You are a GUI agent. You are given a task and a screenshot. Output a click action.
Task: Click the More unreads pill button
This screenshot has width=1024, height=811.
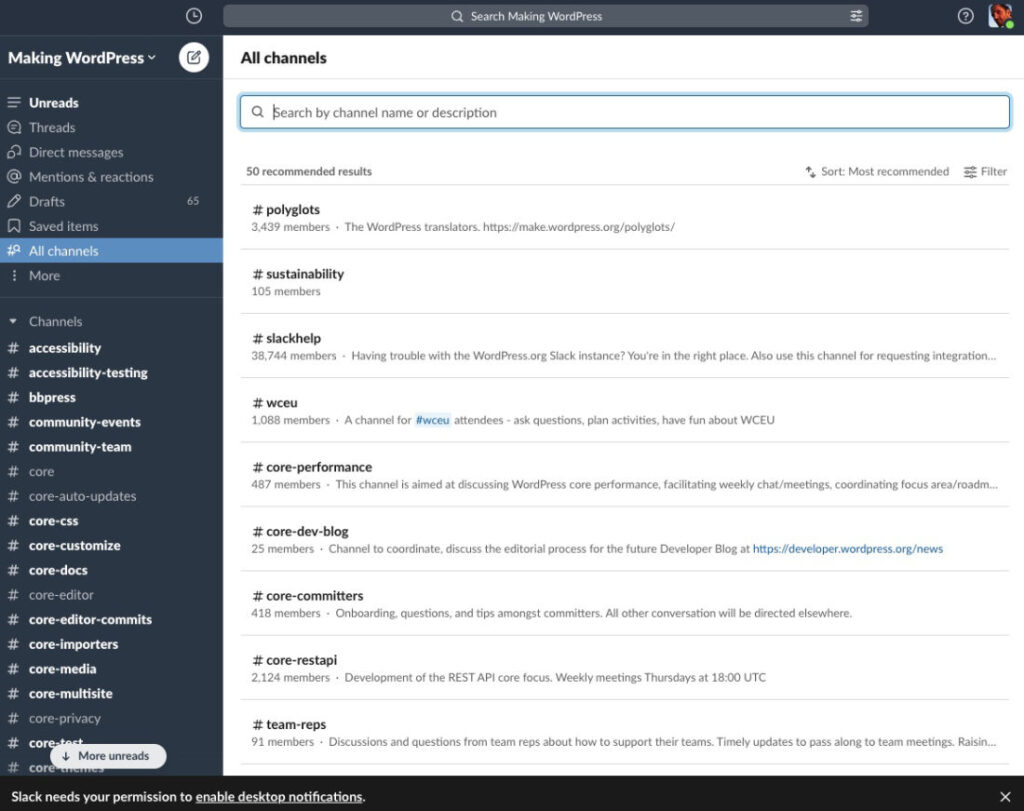[x=107, y=756]
